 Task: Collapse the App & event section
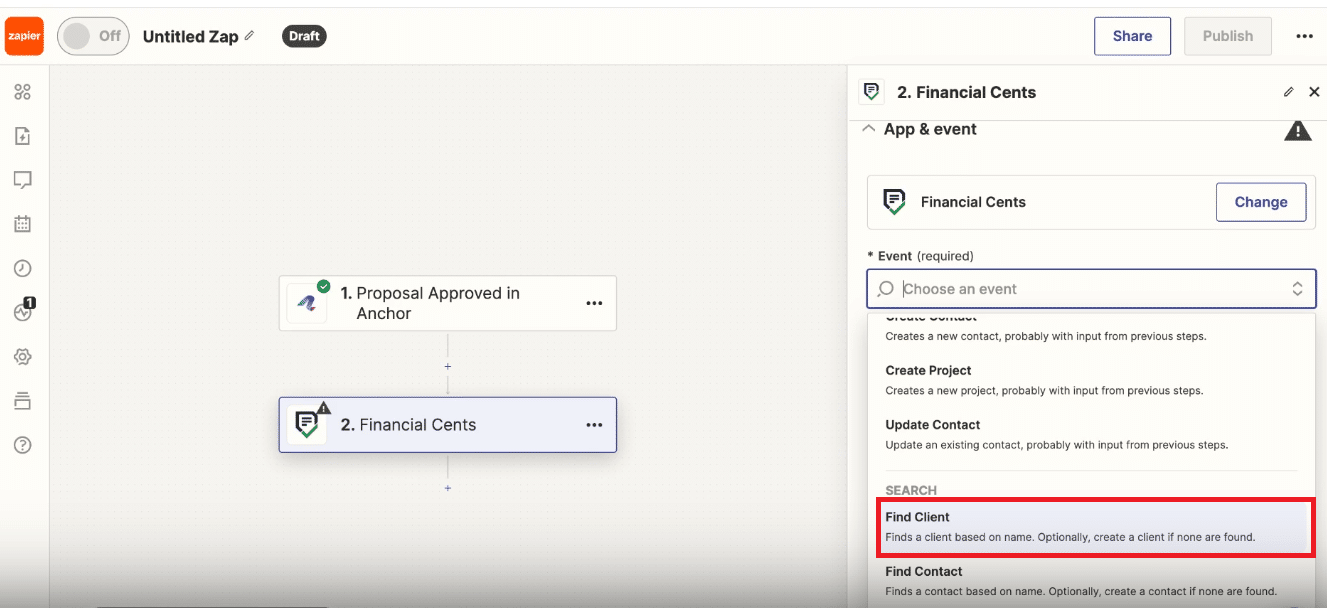868,129
